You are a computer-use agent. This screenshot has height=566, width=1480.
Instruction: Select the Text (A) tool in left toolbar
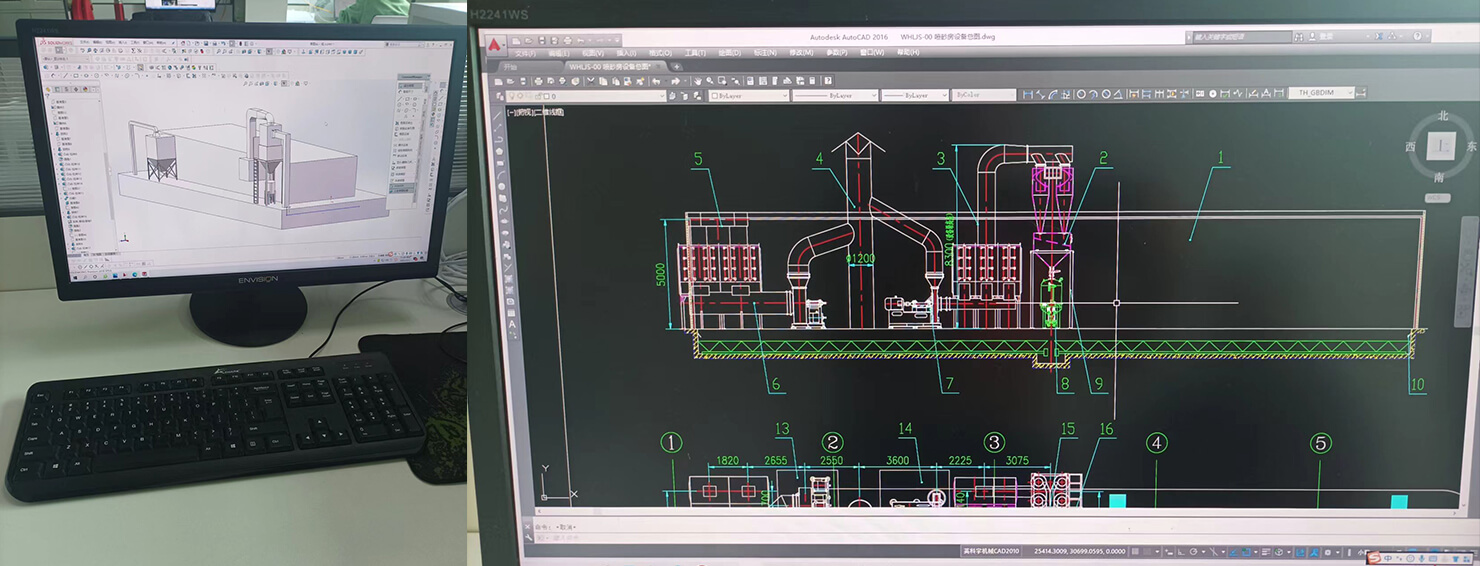(512, 323)
